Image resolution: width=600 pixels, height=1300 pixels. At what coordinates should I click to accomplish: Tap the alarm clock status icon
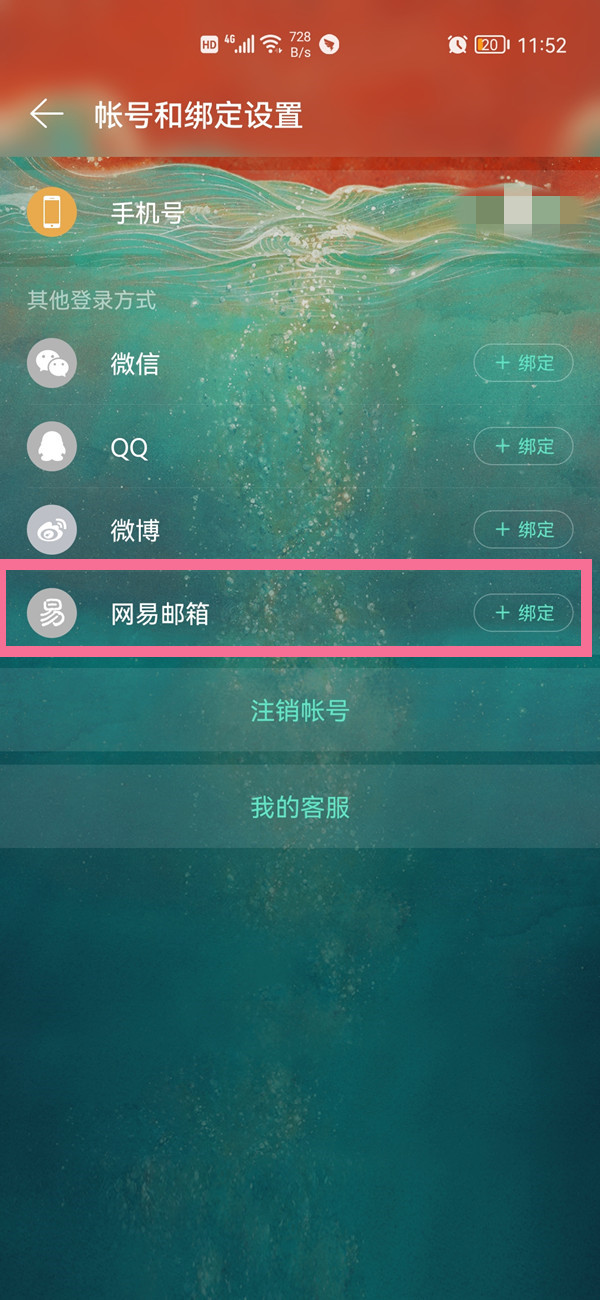point(457,45)
